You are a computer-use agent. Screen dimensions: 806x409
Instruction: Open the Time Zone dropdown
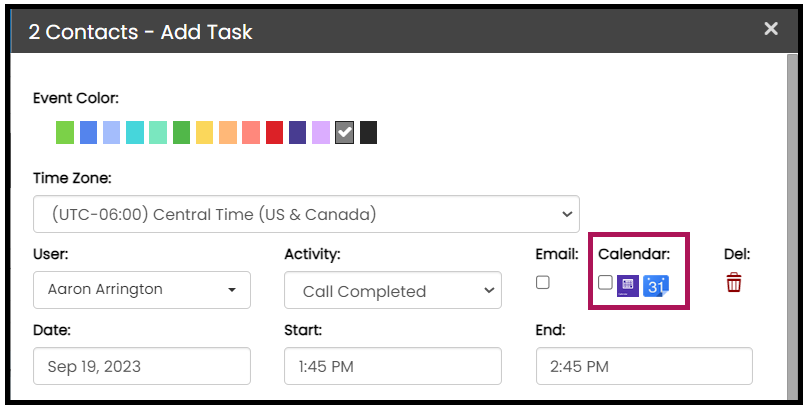[306, 214]
